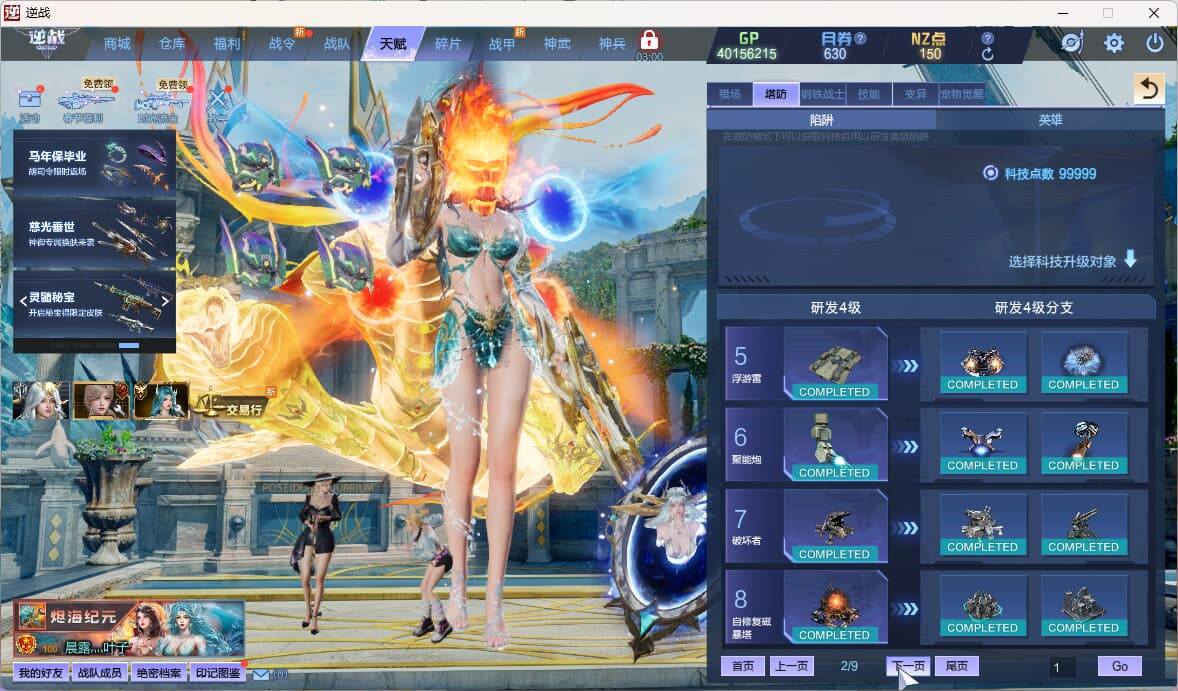Open 战队成员 team members

(x=100, y=673)
